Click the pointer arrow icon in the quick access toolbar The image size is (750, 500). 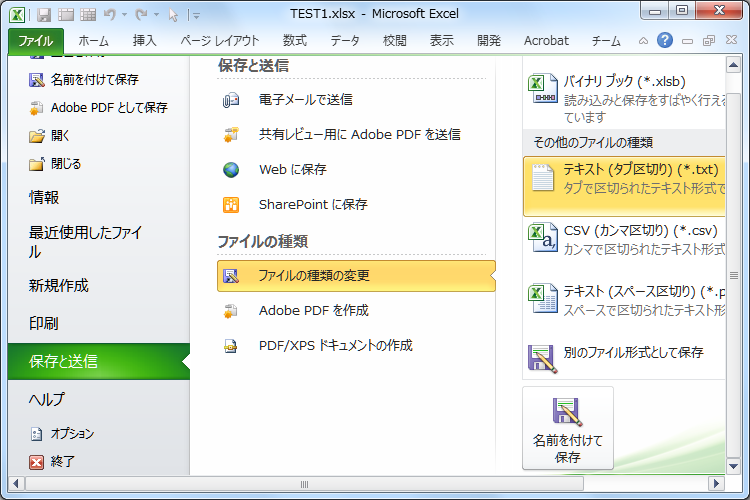(173, 15)
